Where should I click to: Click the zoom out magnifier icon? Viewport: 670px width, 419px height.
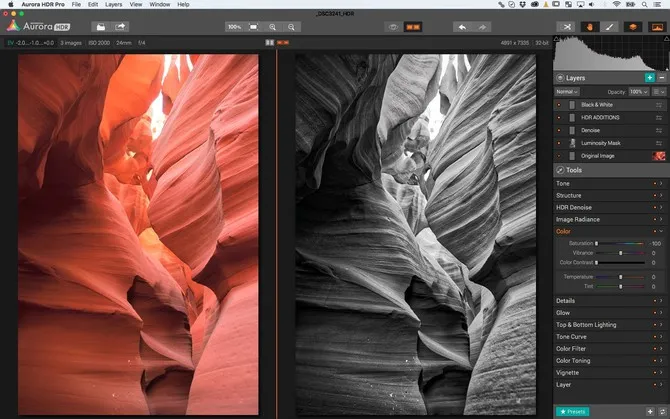(291, 27)
